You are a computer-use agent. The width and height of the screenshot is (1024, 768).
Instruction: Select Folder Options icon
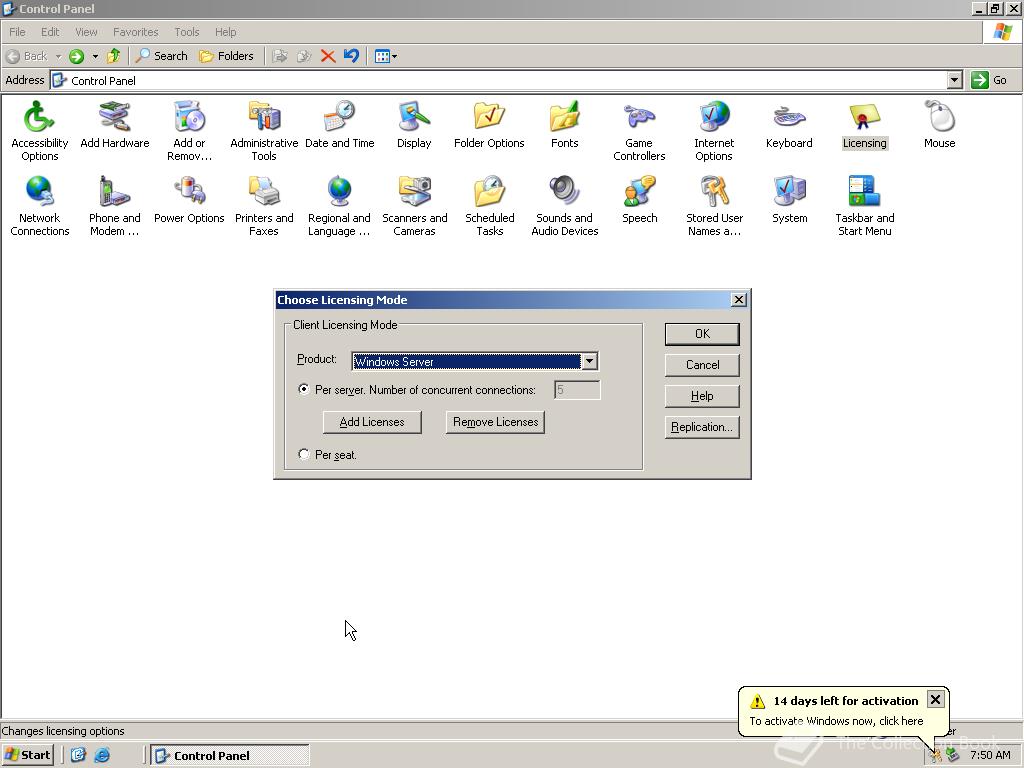tap(489, 124)
